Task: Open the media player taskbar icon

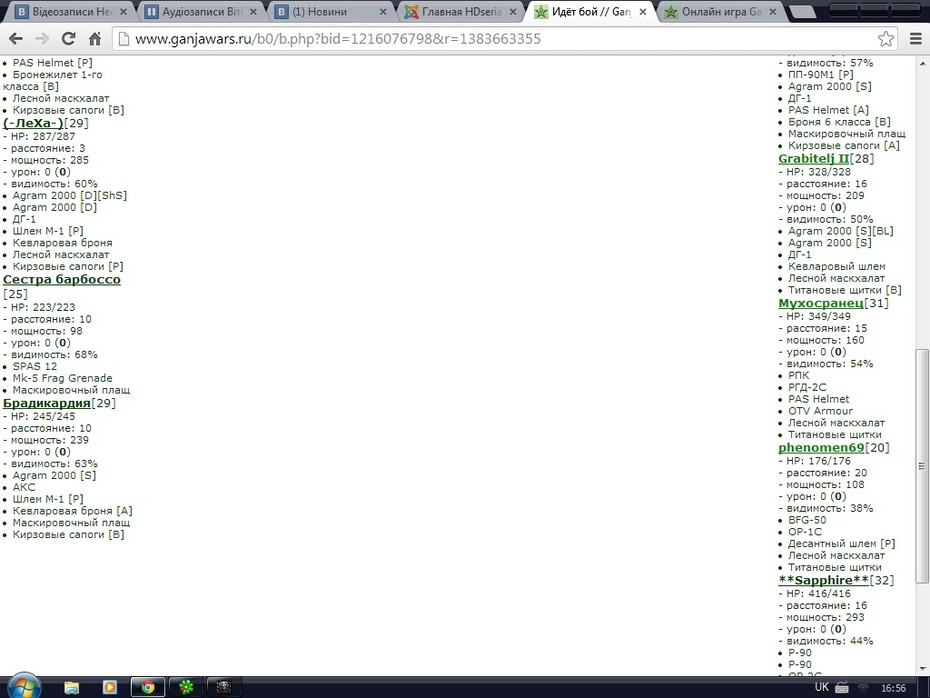Action: (x=110, y=687)
